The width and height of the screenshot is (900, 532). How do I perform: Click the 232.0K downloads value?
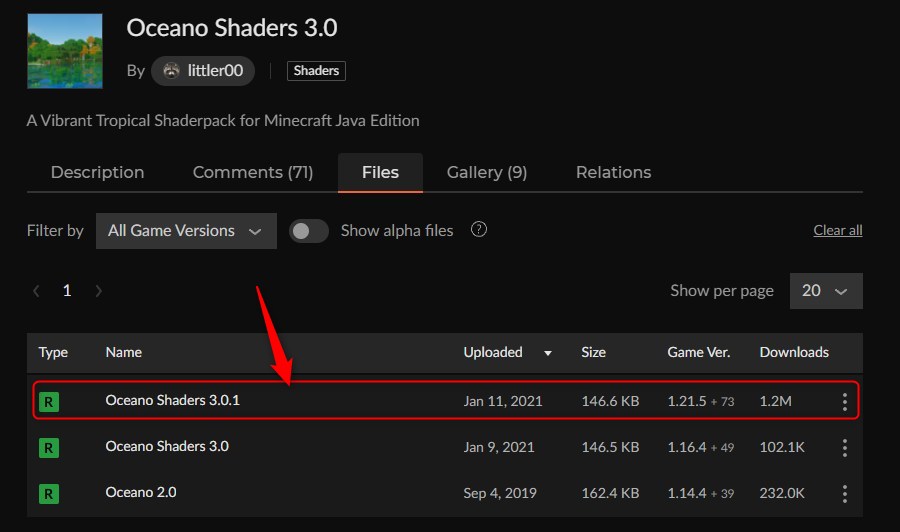tap(782, 493)
